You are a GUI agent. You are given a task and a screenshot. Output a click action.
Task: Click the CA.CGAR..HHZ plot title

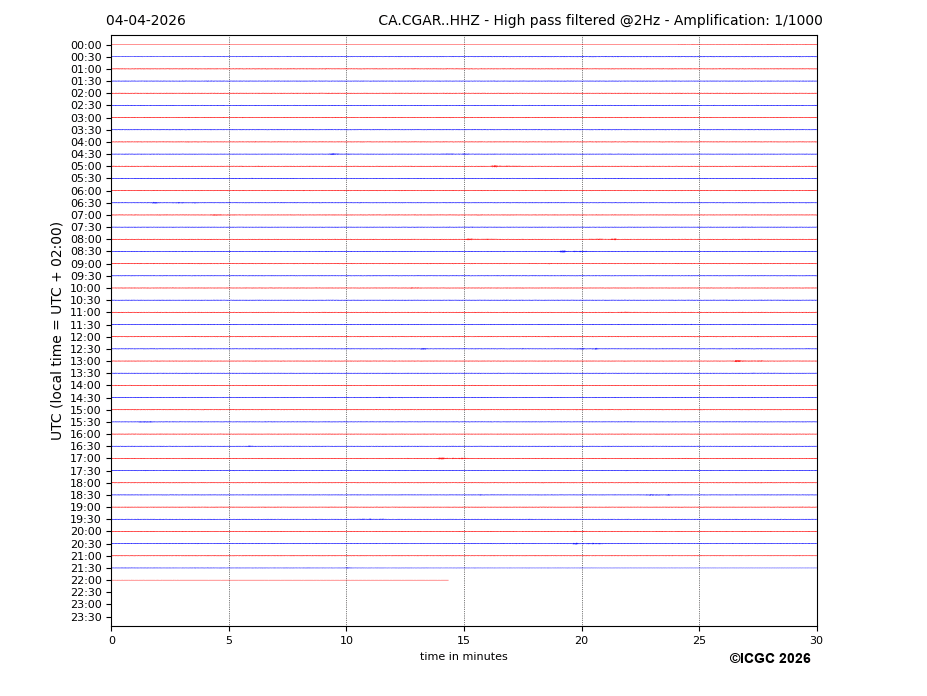point(600,21)
